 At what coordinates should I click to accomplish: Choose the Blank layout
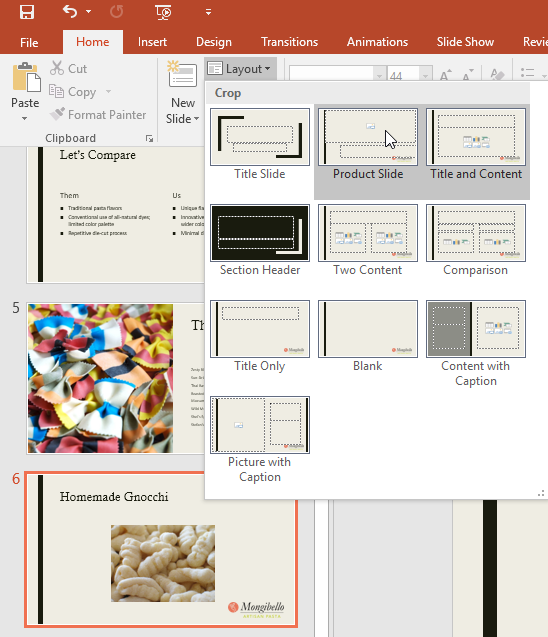(368, 337)
